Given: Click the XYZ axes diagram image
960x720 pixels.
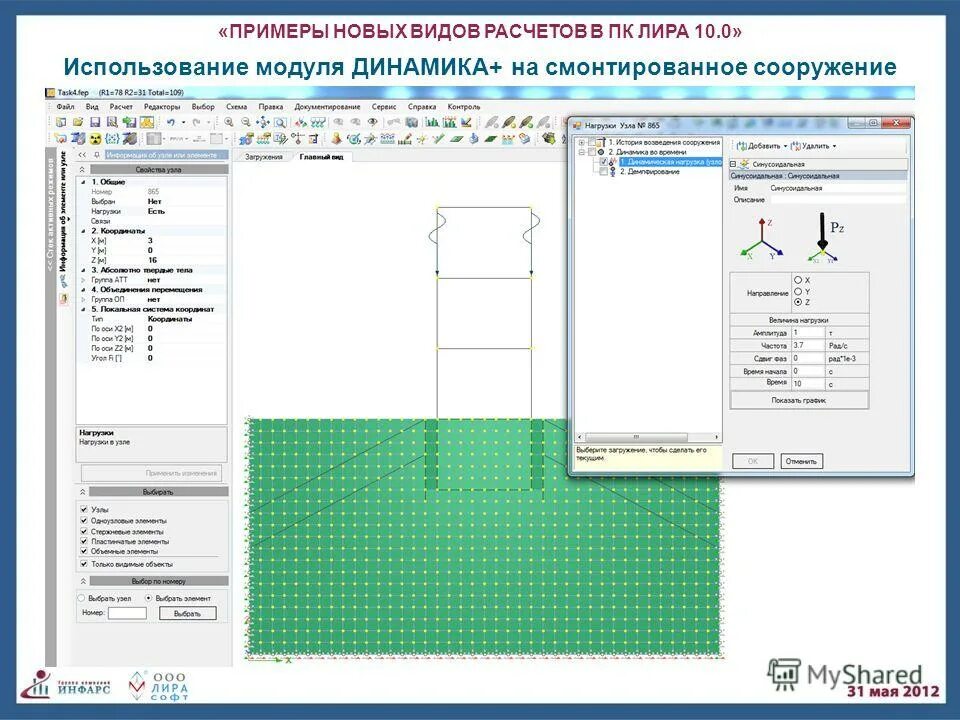Looking at the screenshot, I should pos(761,240).
